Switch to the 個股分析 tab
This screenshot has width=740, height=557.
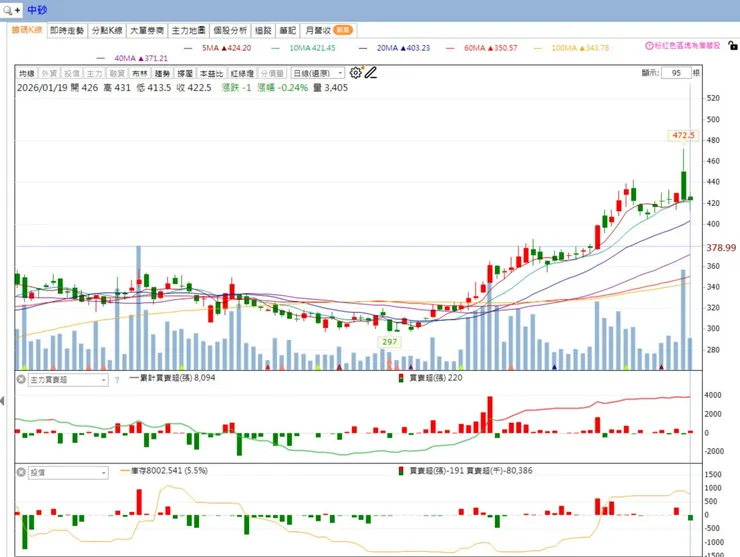(x=230, y=30)
